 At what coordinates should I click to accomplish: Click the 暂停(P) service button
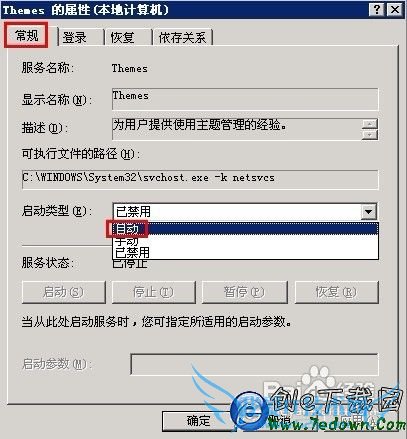point(244,292)
